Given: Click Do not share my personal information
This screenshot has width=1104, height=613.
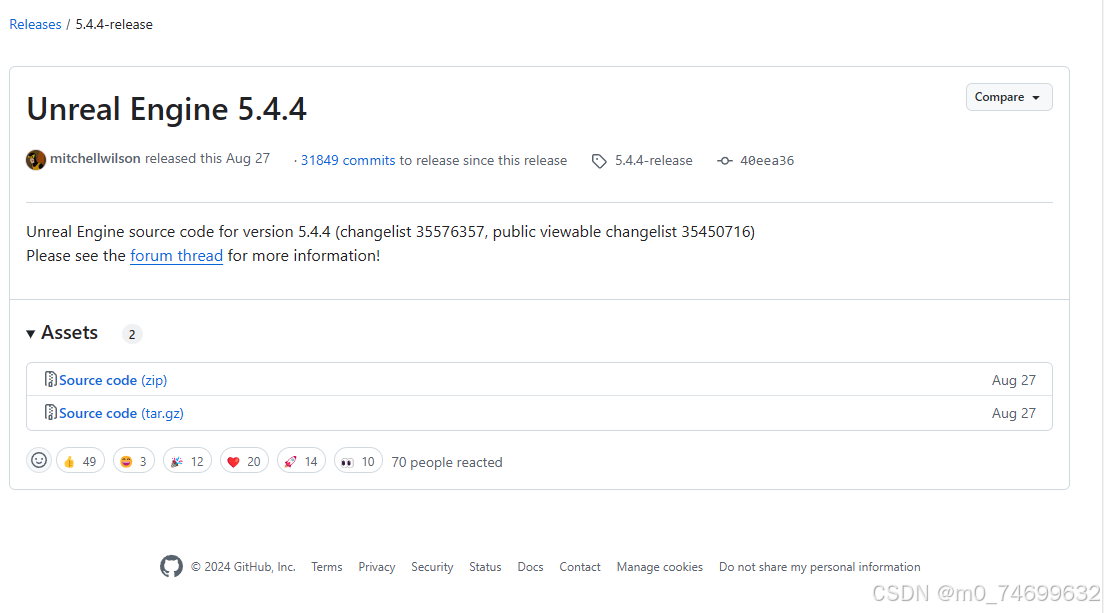Looking at the screenshot, I should [x=820, y=567].
